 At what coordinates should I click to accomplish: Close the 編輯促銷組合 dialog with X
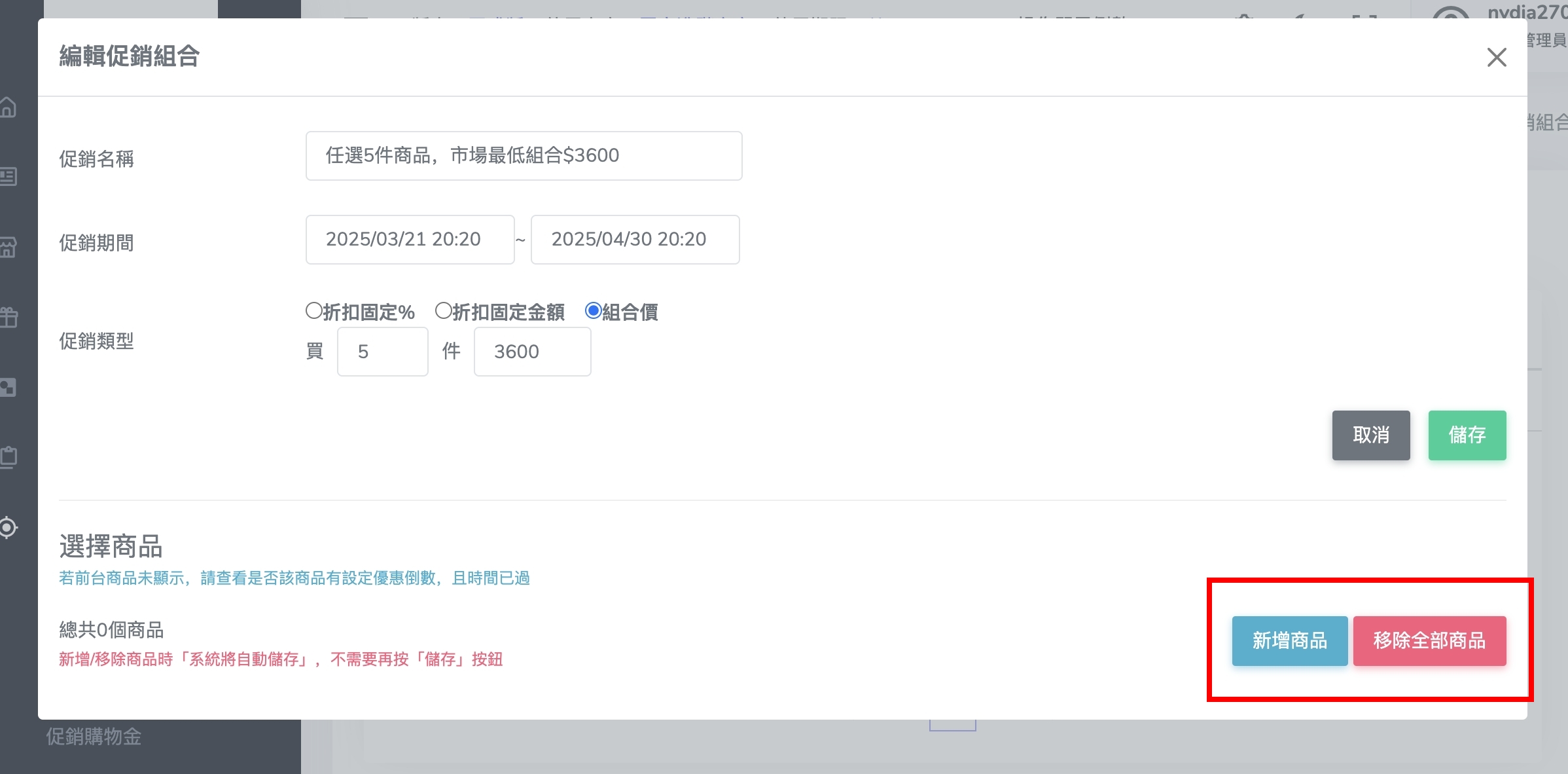click(x=1496, y=58)
